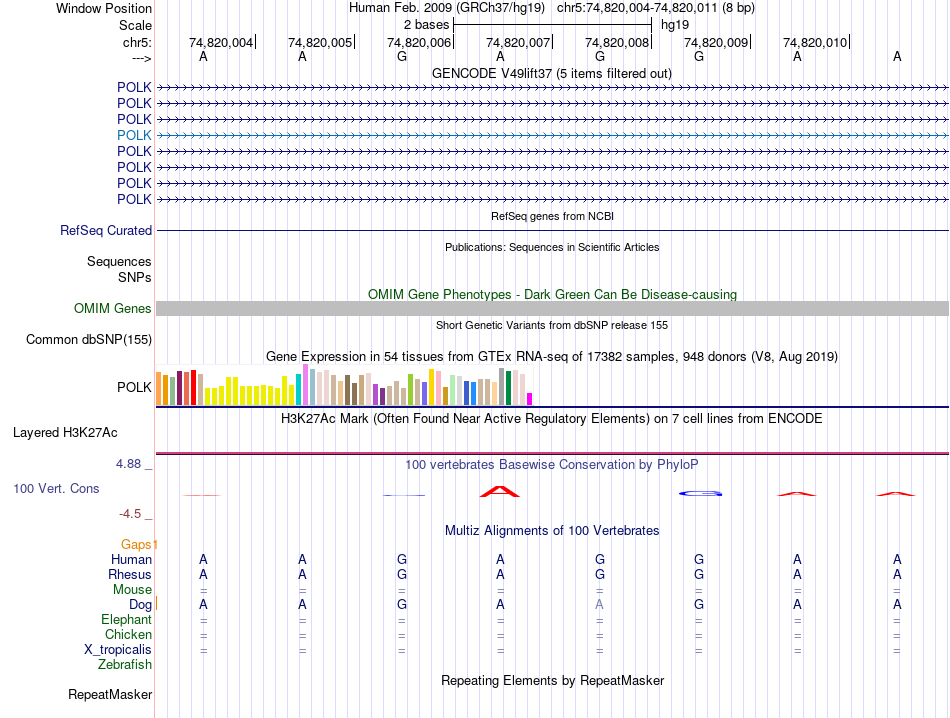Click the RefSeq genes from NCBI title
950x718 pixels.
tap(552, 216)
